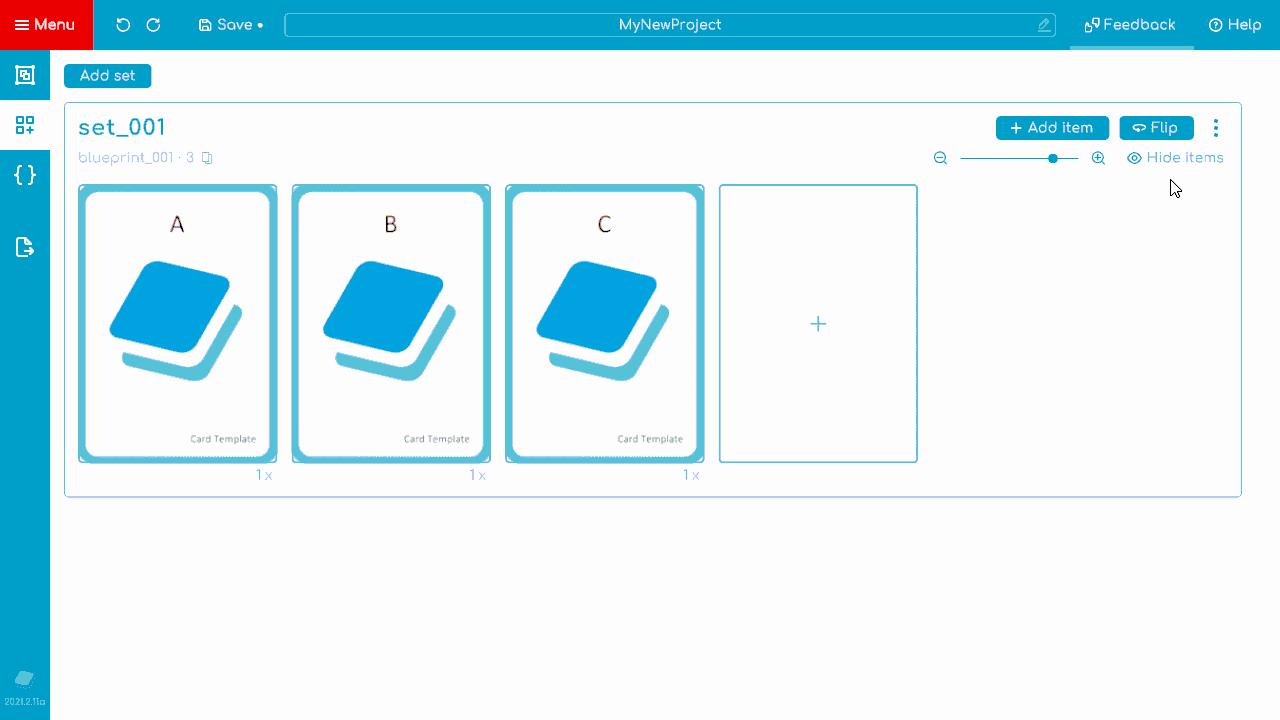Toggle Hide items visibility

click(x=1175, y=158)
